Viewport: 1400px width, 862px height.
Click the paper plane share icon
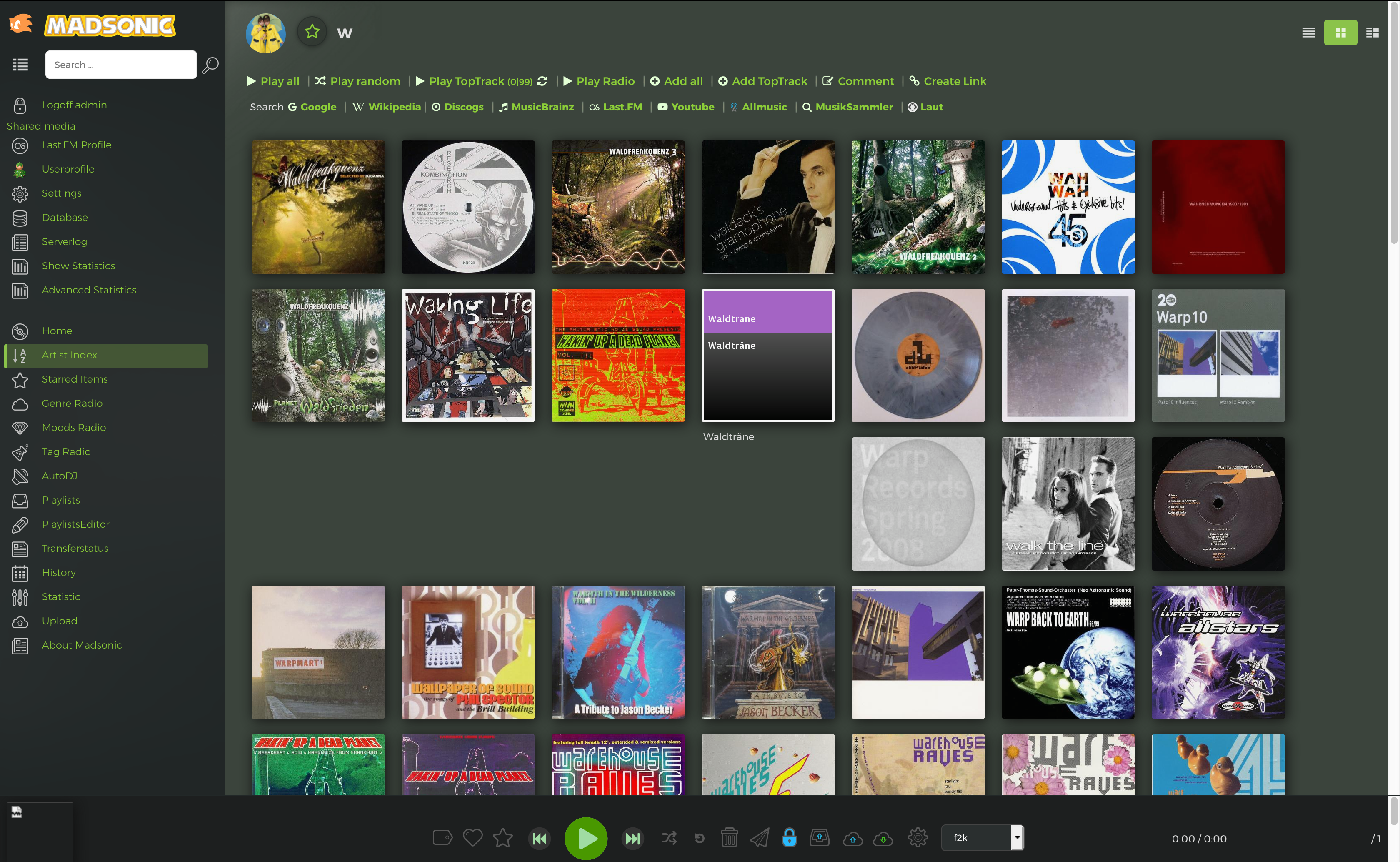point(759,838)
